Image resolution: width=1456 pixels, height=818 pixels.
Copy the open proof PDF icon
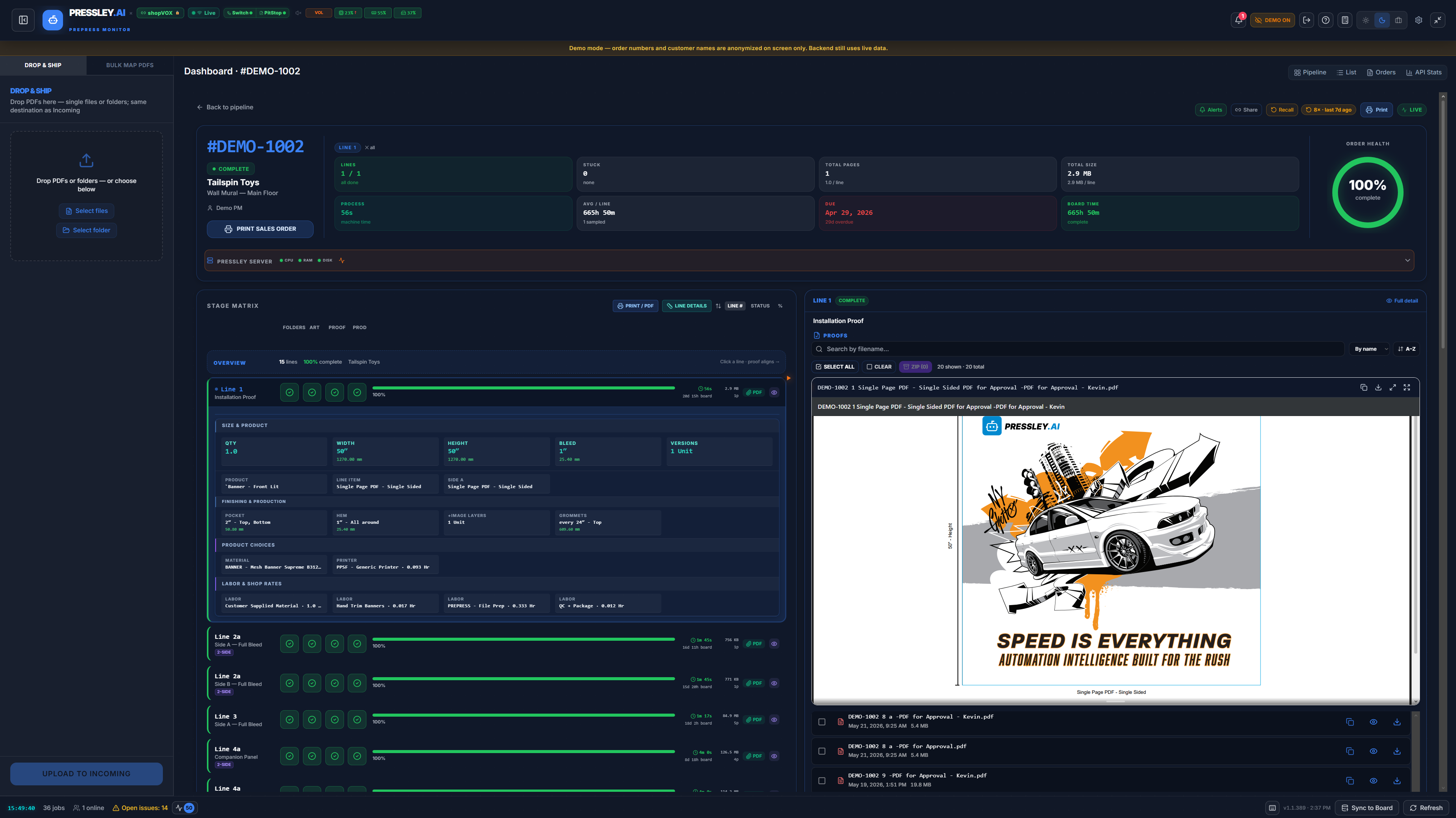click(x=1363, y=388)
